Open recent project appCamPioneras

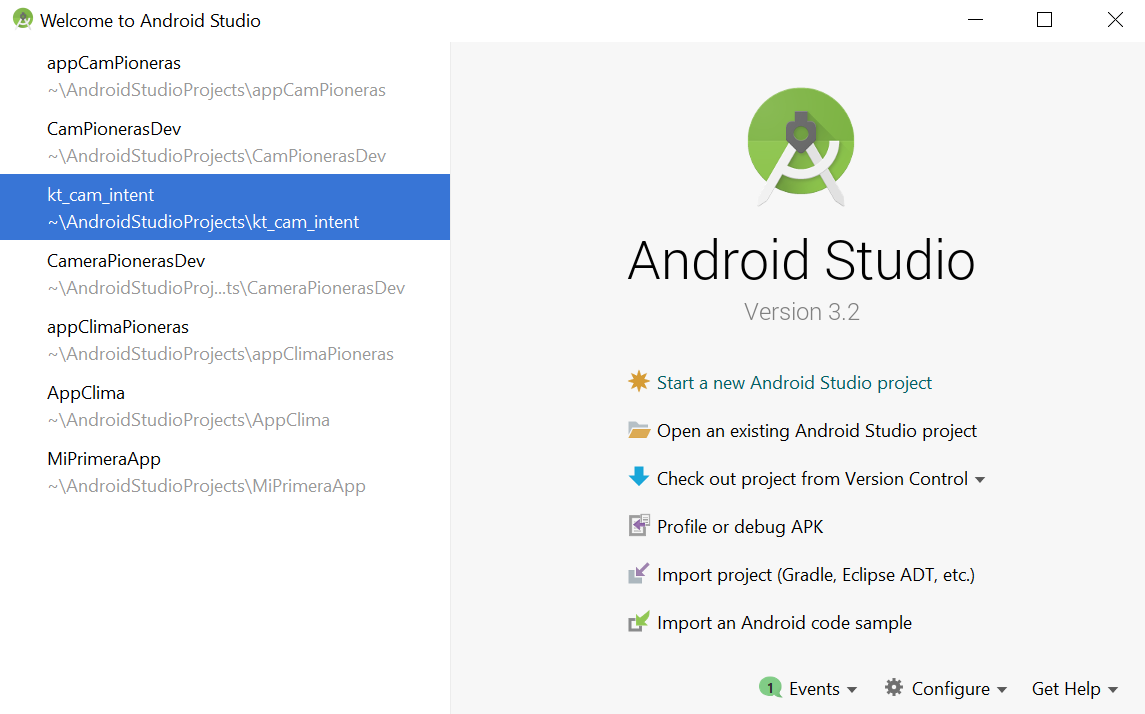click(225, 76)
